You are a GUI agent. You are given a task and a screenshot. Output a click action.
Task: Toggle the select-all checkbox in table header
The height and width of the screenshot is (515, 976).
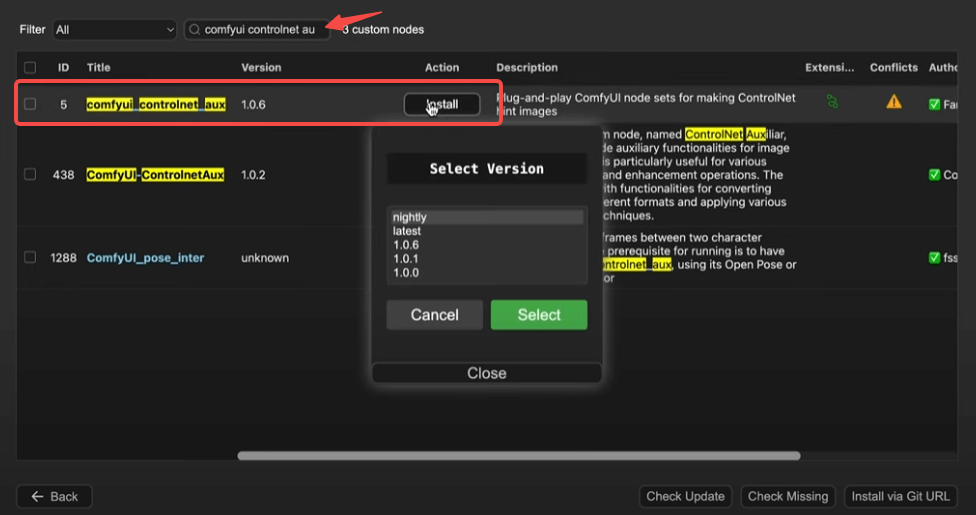coord(30,68)
